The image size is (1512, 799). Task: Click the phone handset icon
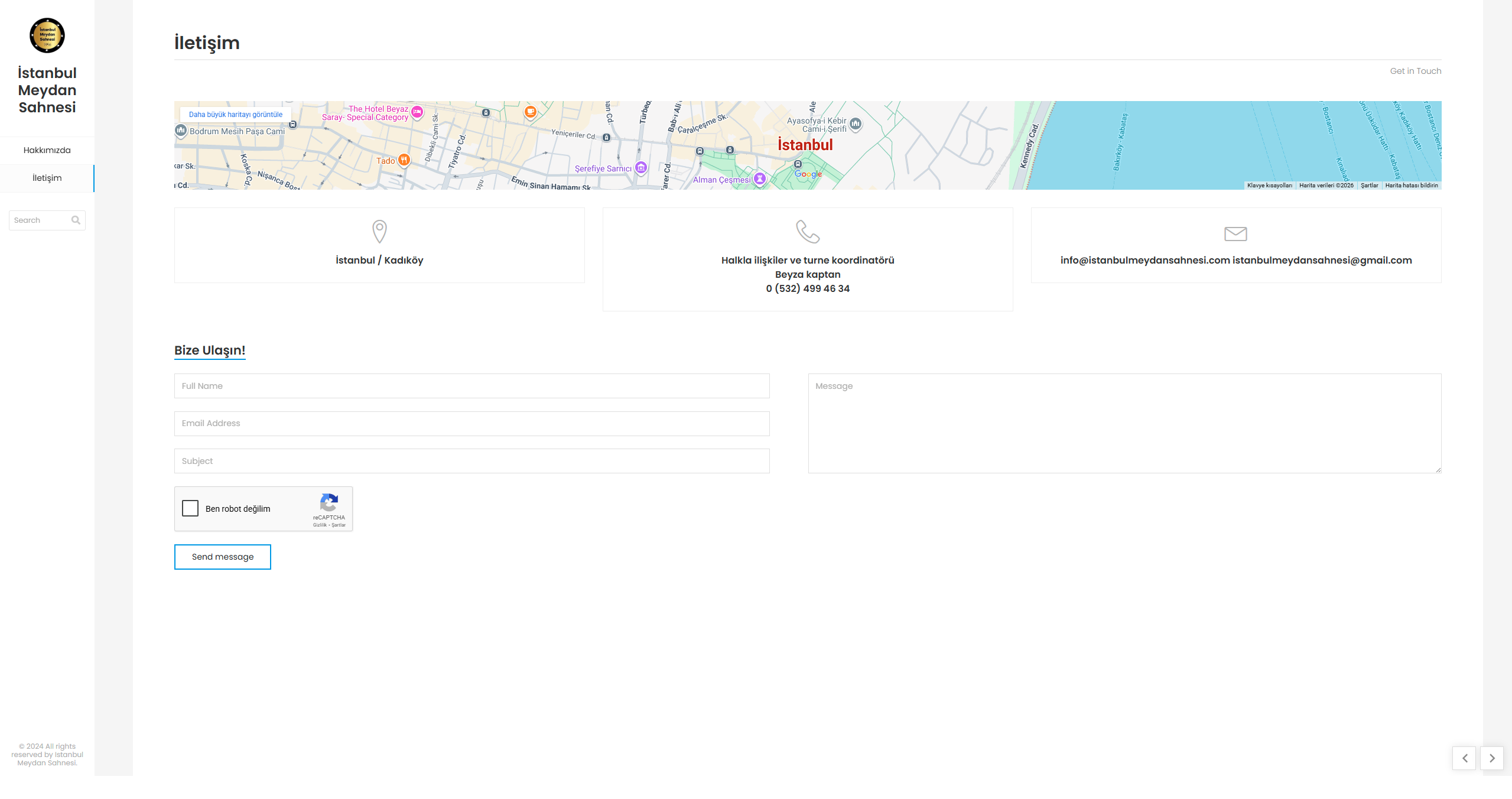(808, 232)
